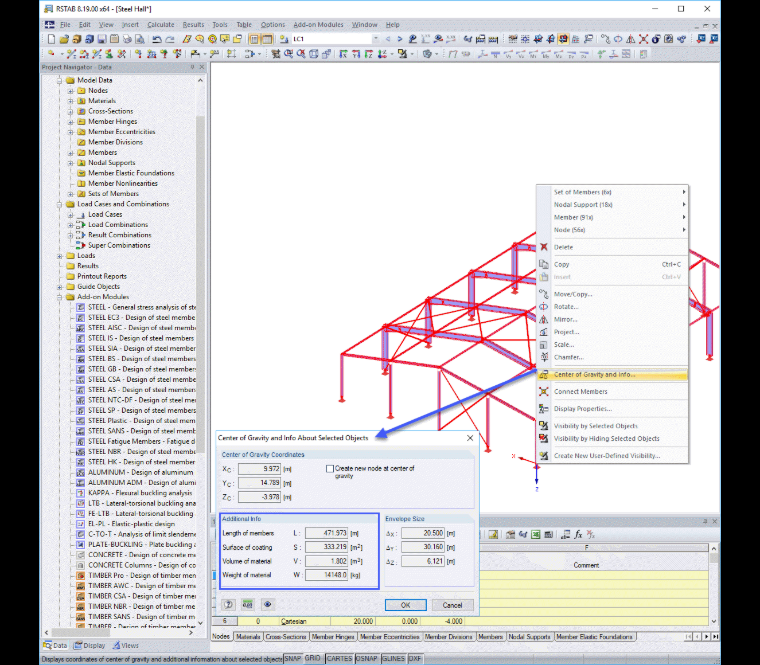Switch to Display navigator tab
The width and height of the screenshot is (760, 665).
pyautogui.click(x=89, y=645)
